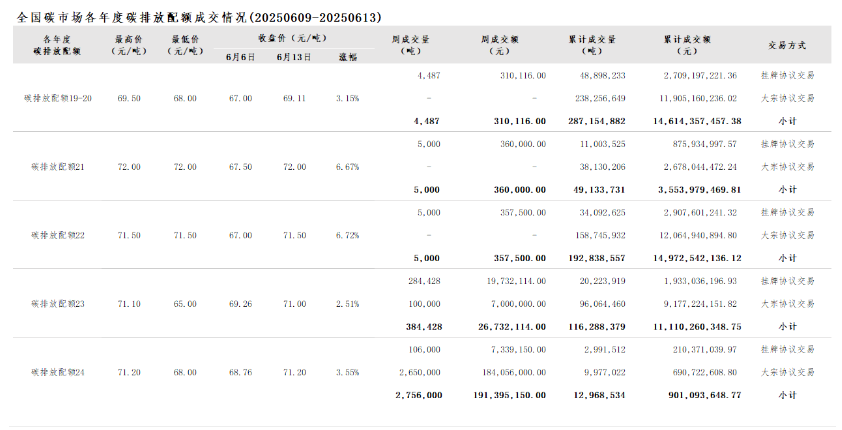Click the 涨幅 sub-header
Viewport: 842px width, 430px height.
[x=347, y=57]
